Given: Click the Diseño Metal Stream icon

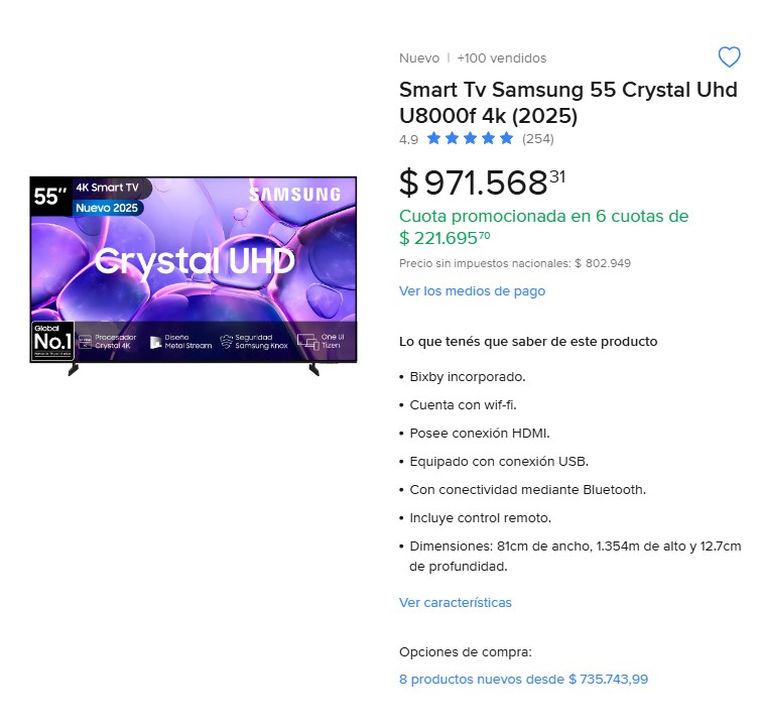Looking at the screenshot, I should pos(155,342).
